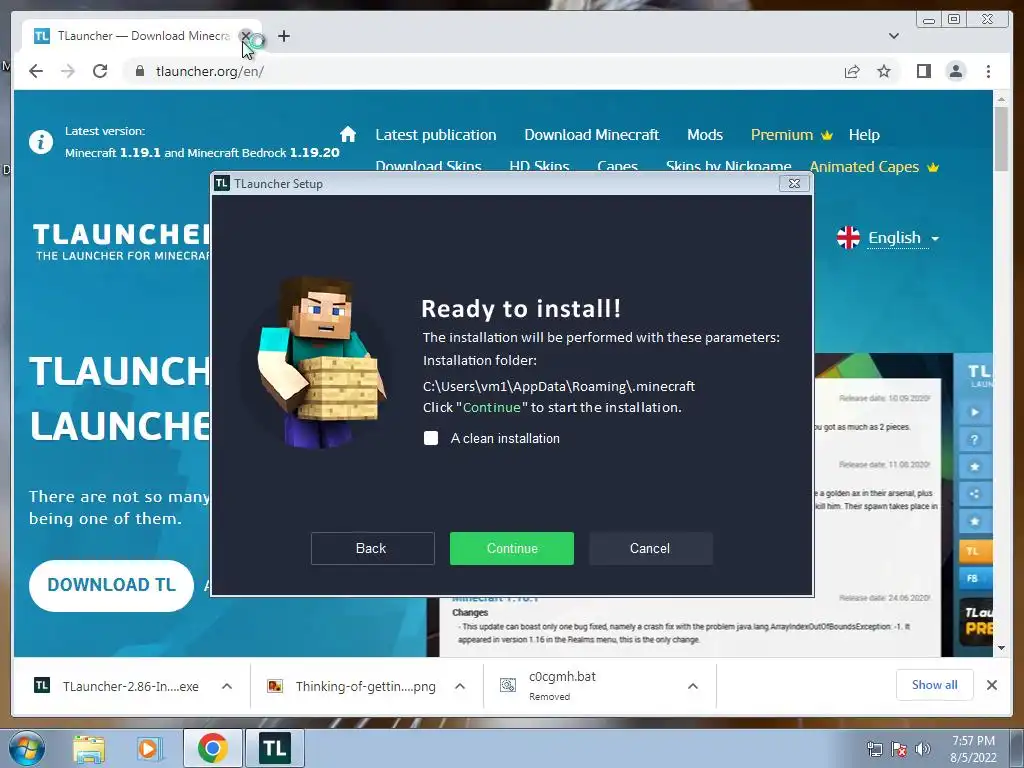Click the network tray icon

(874, 749)
